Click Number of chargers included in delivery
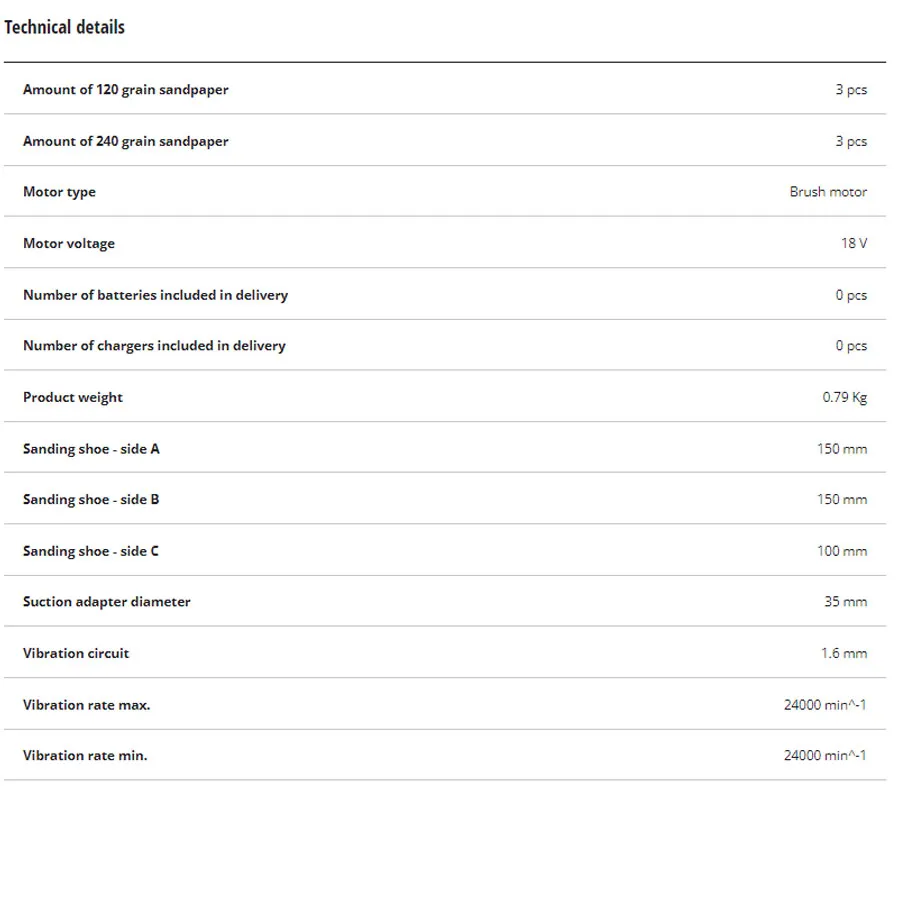This screenshot has width=900, height=900. click(154, 346)
